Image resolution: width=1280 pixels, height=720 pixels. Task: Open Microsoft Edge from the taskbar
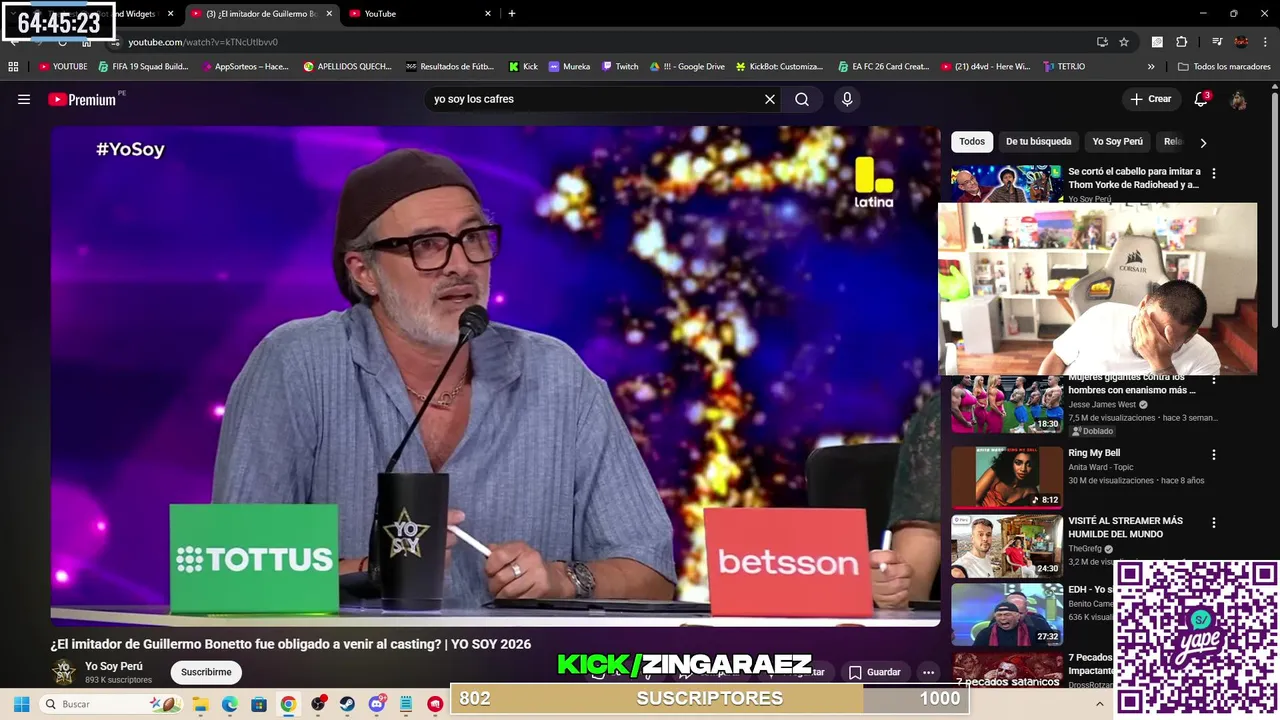pos(229,704)
